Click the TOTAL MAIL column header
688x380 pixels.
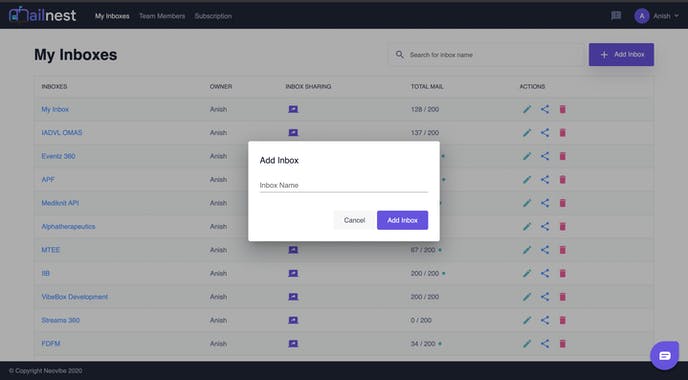(427, 86)
